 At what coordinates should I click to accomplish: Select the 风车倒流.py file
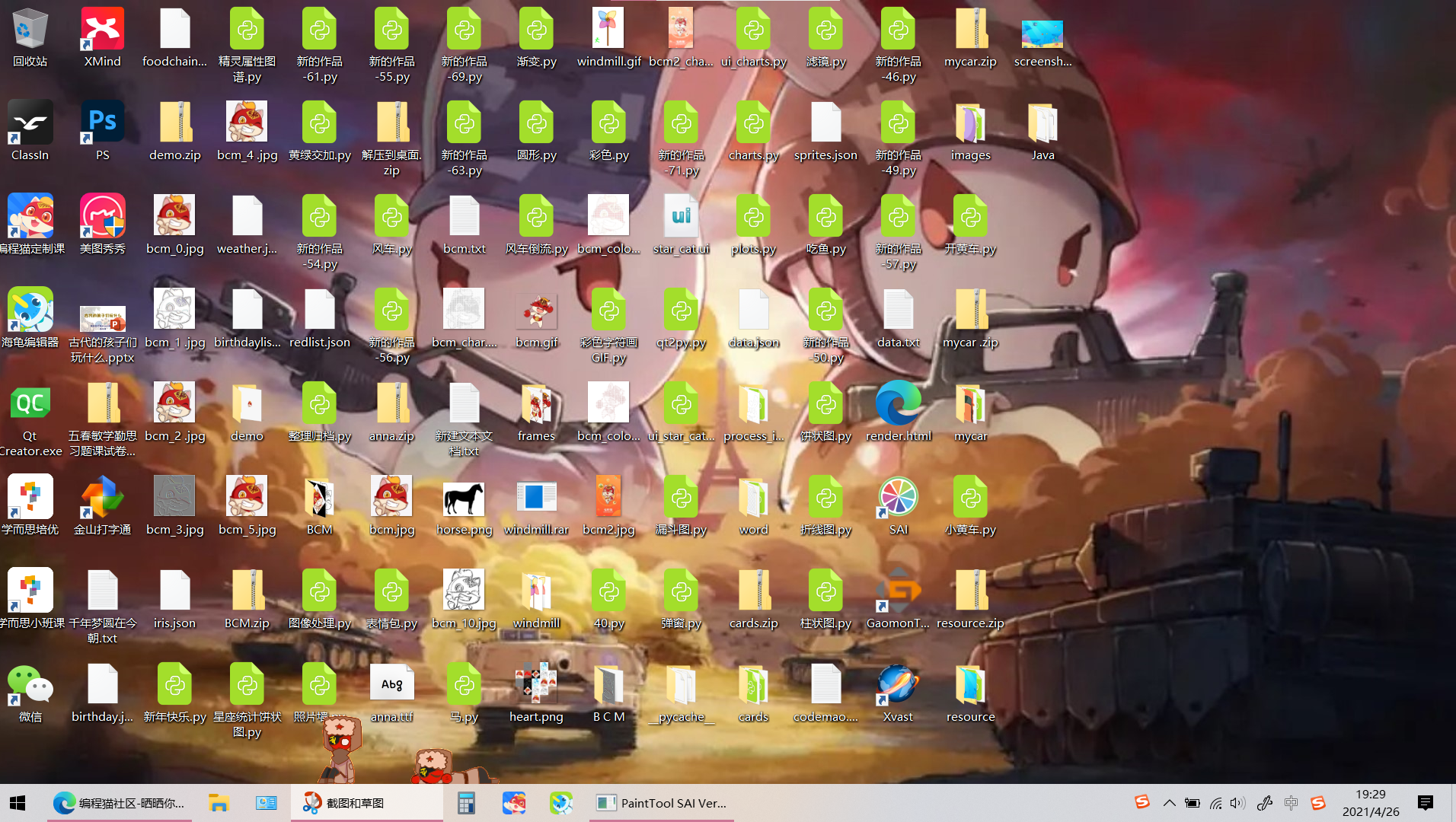pyautogui.click(x=537, y=224)
